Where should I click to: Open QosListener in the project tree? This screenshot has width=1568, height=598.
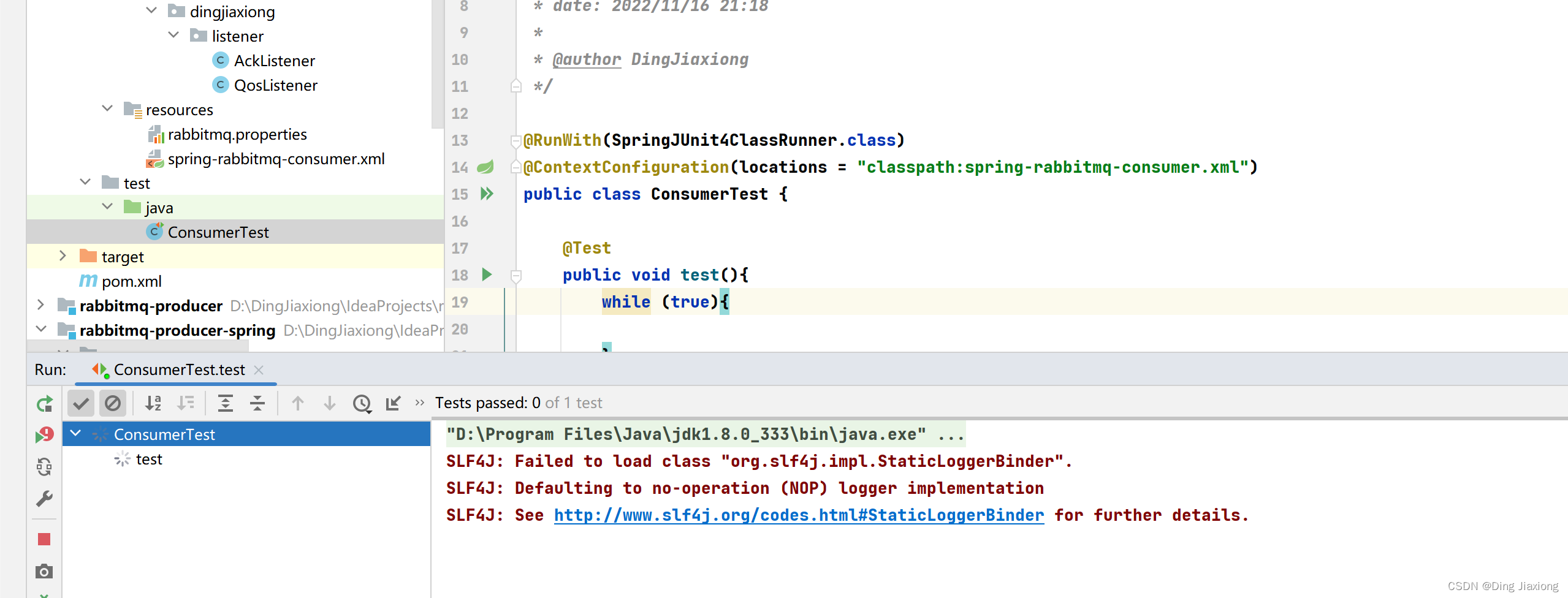tap(276, 85)
